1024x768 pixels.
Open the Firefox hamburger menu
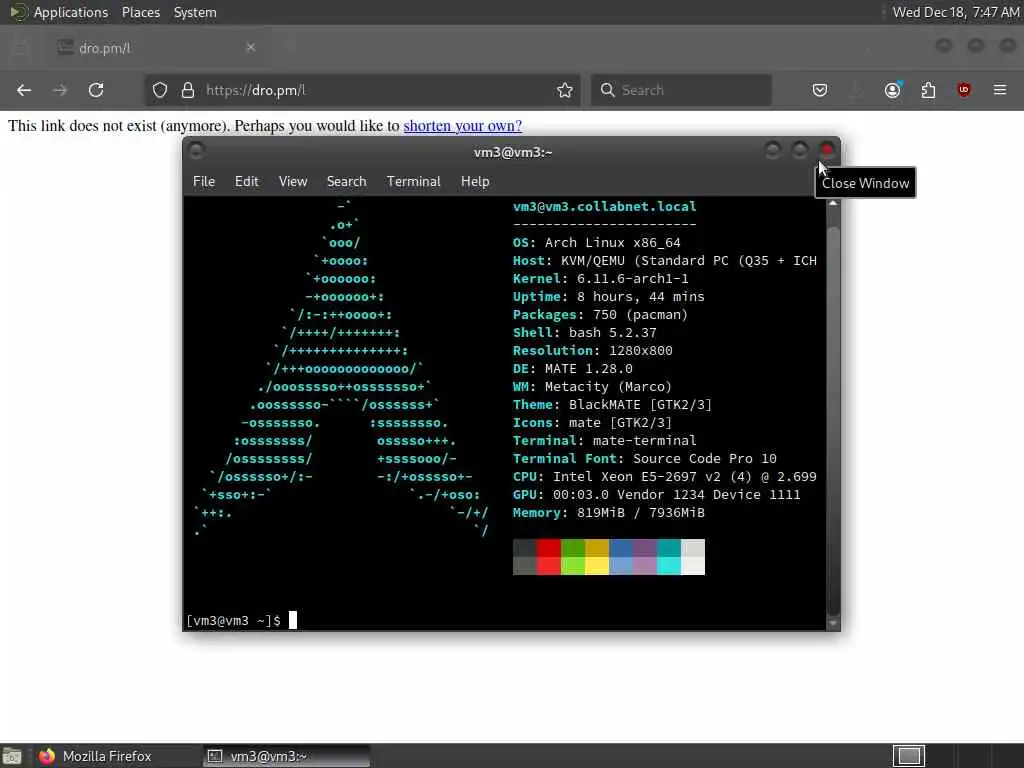(1000, 90)
